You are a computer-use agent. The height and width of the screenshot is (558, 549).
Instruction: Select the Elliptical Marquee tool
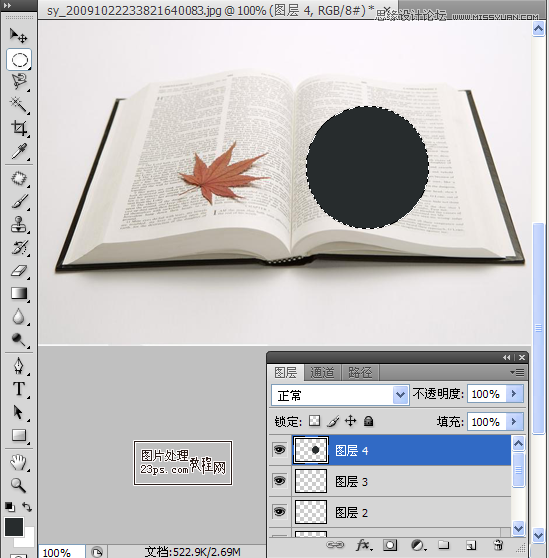tap(19, 59)
